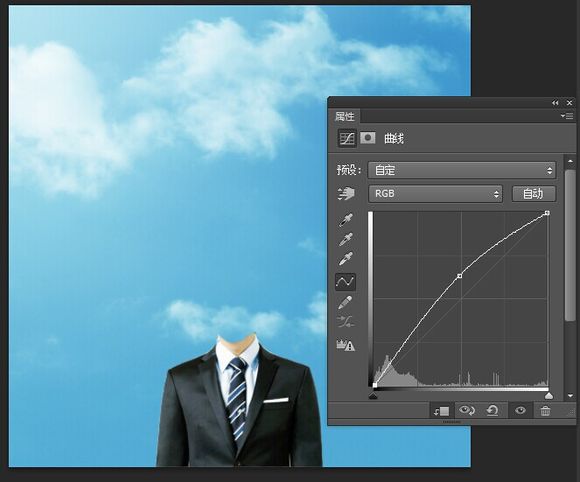Select the edit points curve tool
This screenshot has height=482, width=580.
(345, 282)
